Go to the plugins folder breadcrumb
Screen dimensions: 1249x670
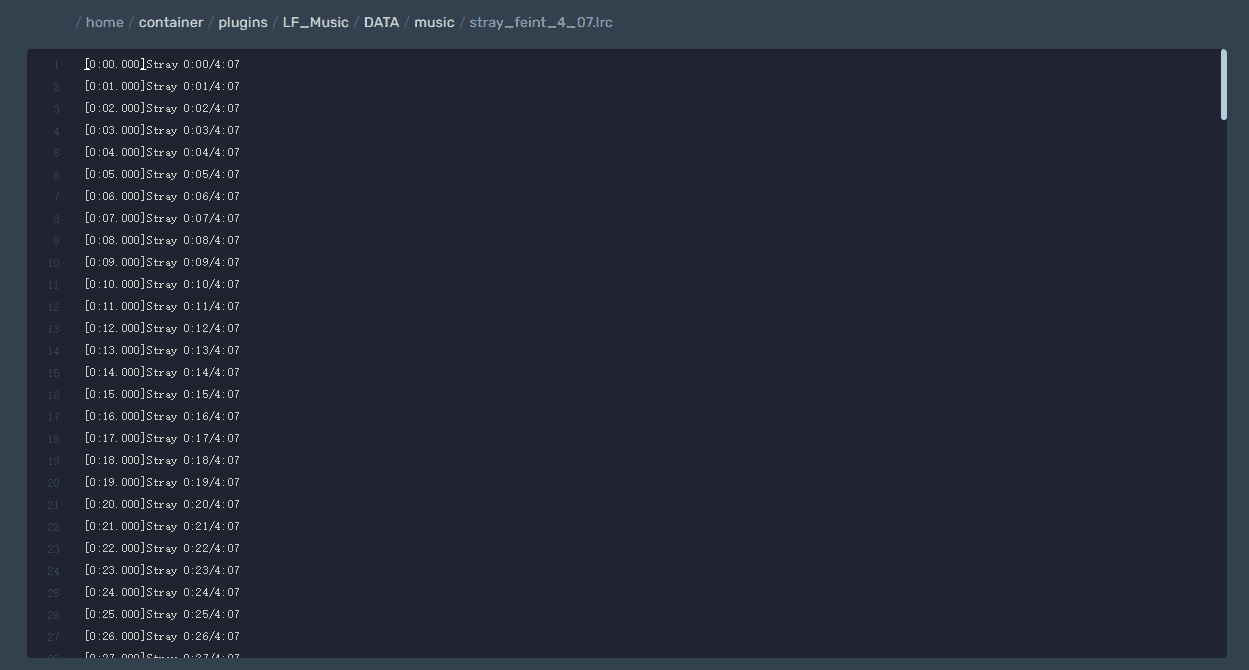click(243, 22)
